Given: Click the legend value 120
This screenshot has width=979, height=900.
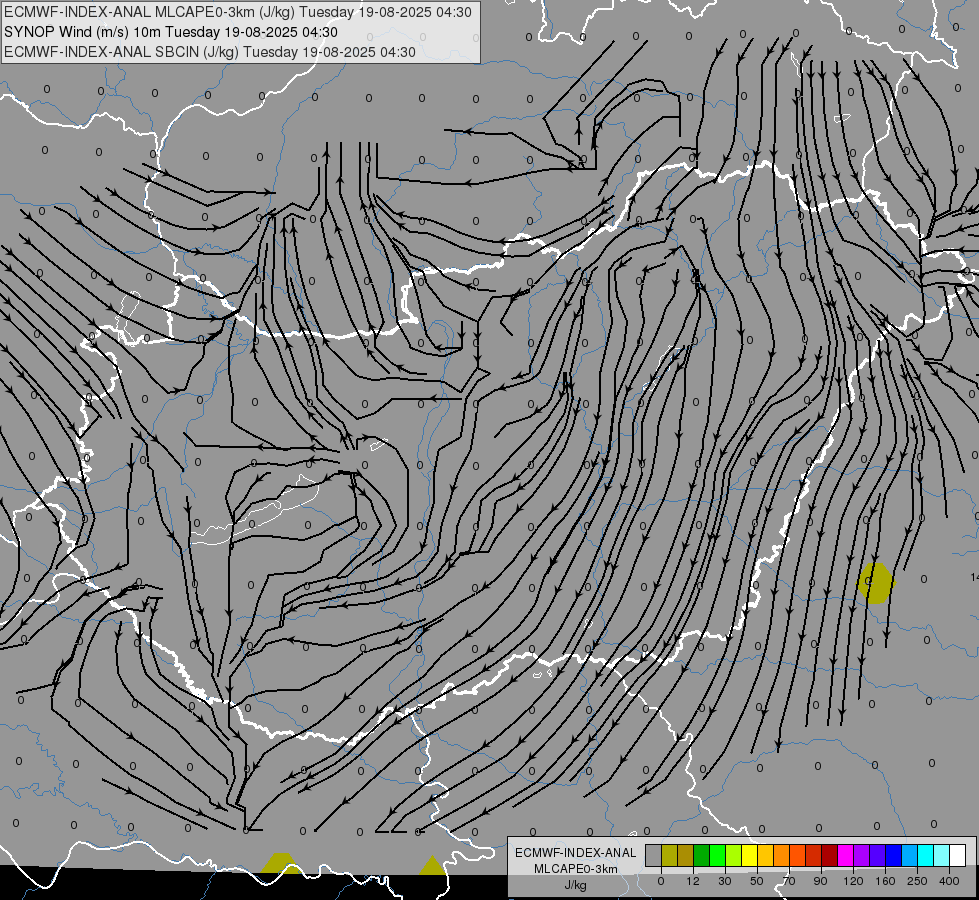Looking at the screenshot, I should pos(854,881).
